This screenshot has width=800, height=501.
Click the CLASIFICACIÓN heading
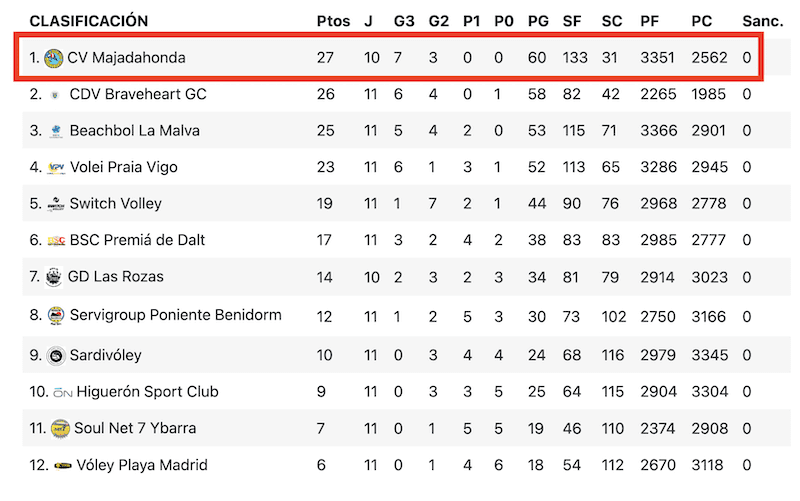point(89,21)
